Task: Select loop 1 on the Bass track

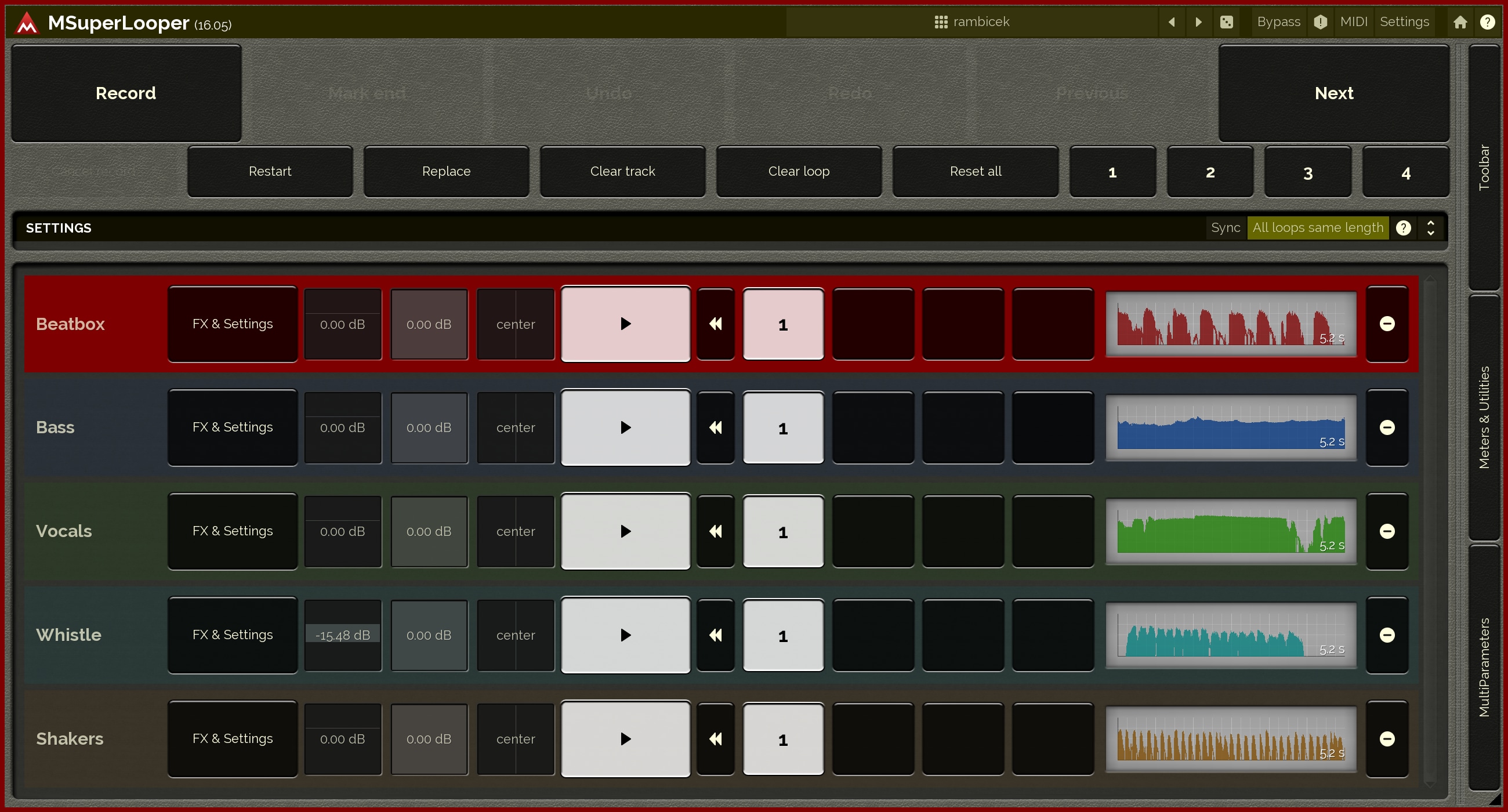Action: 783,428
